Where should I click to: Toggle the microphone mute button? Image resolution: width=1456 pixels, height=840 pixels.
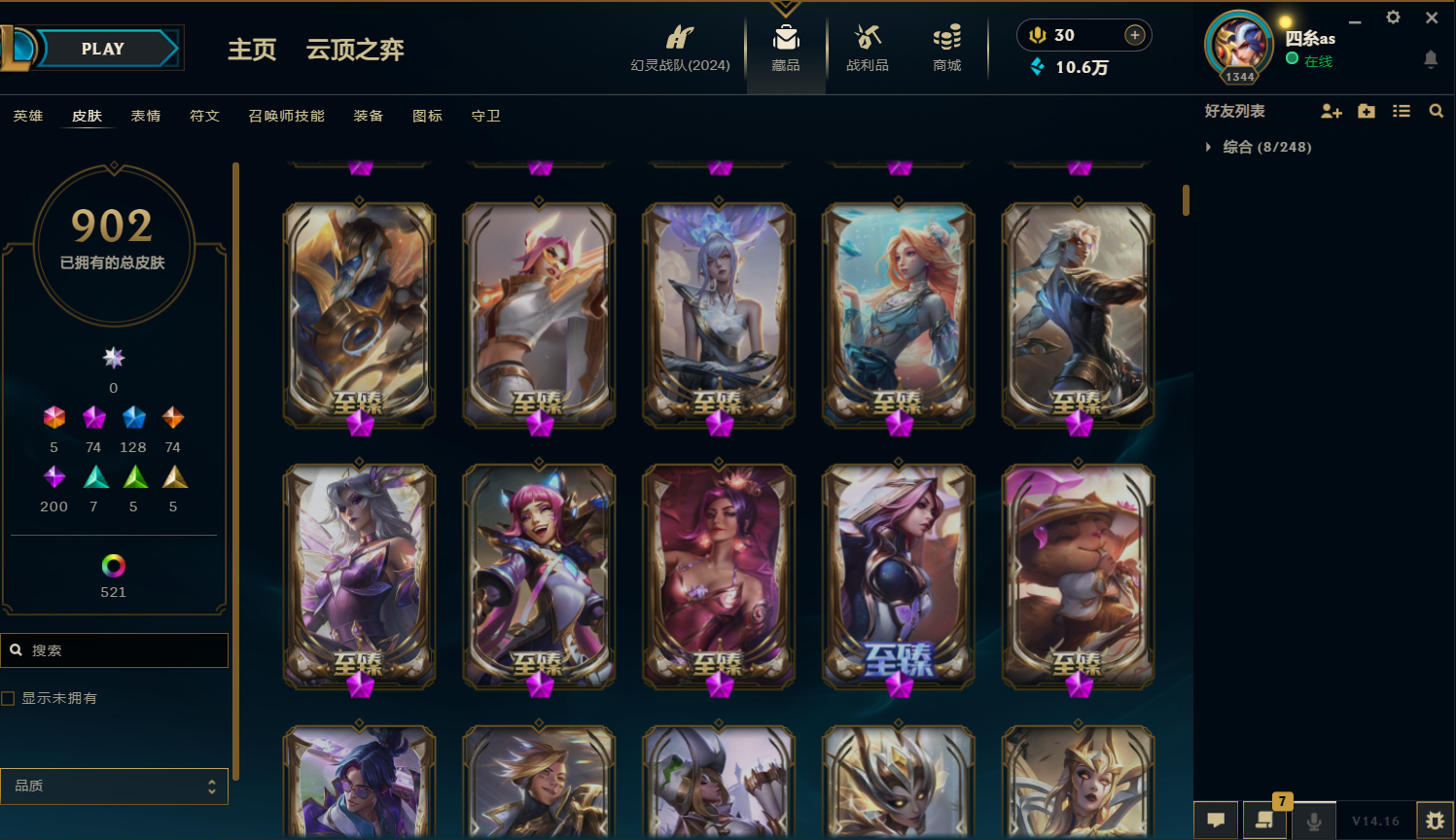point(1314,821)
